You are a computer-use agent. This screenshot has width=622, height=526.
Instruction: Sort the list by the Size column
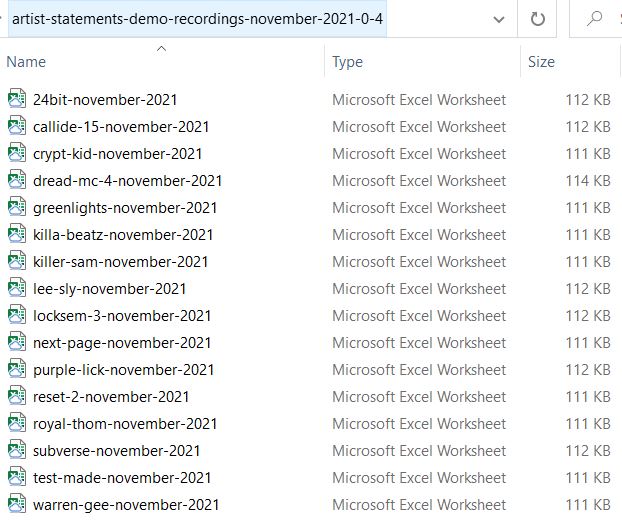(541, 62)
